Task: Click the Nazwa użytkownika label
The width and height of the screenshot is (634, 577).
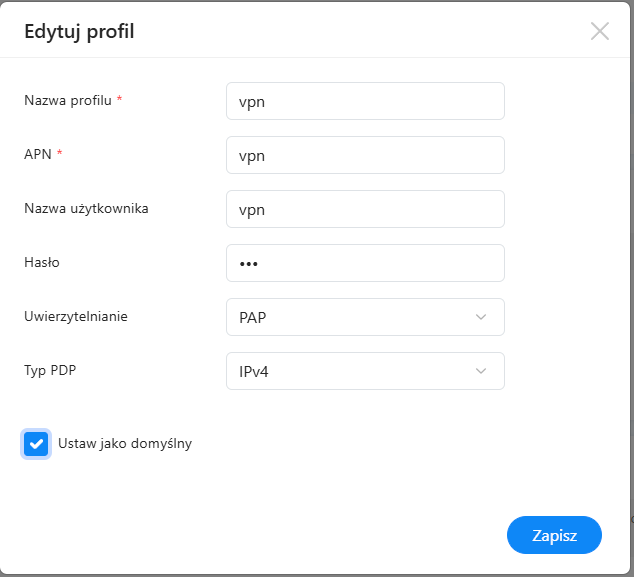Action: pos(86,208)
